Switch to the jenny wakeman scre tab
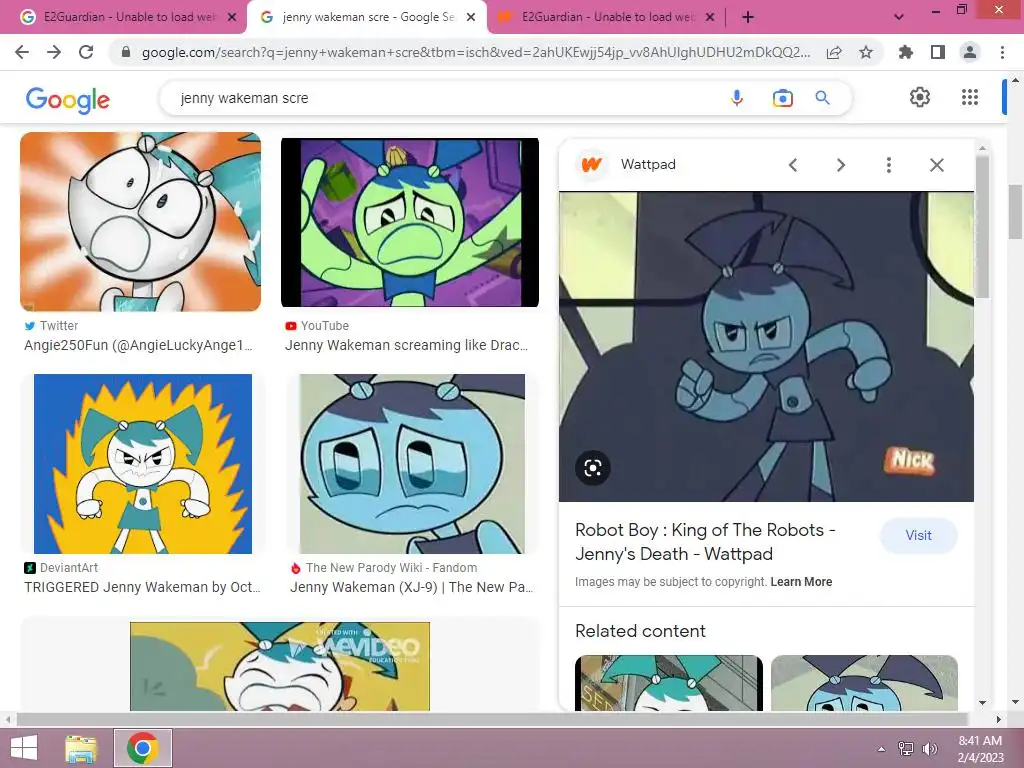1024x768 pixels. click(x=367, y=17)
